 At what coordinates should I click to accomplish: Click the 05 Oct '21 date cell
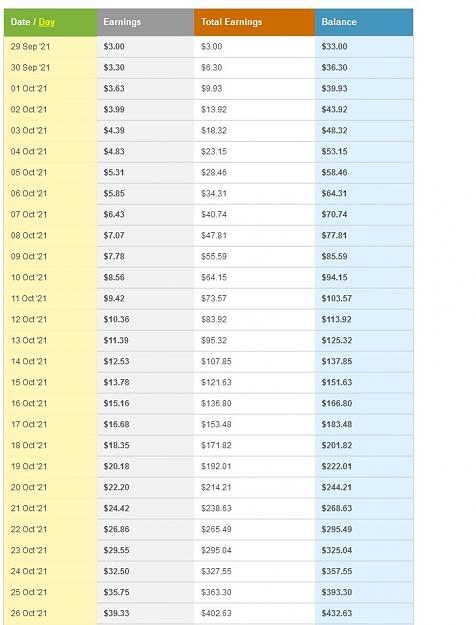50,173
